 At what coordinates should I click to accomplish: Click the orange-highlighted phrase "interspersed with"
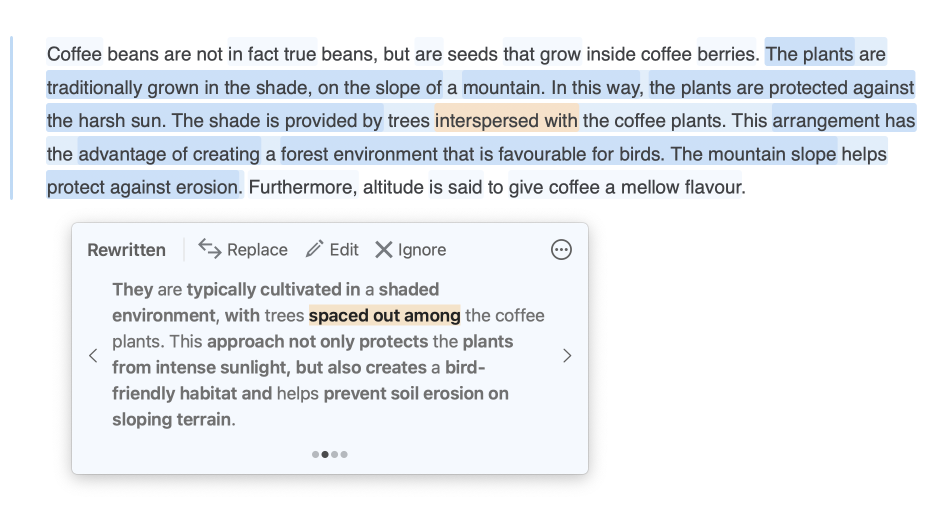point(506,121)
